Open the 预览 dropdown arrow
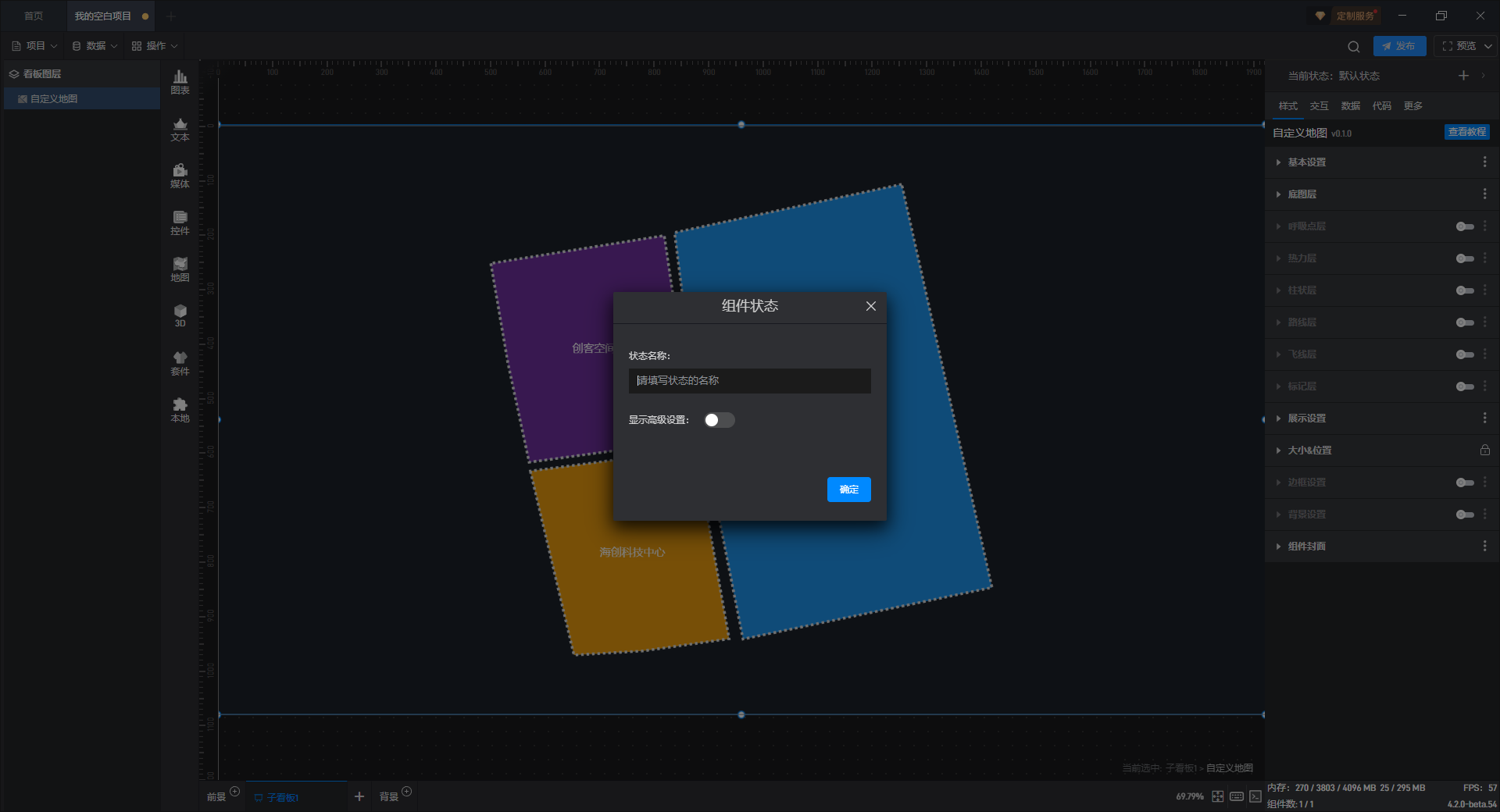 click(x=1487, y=46)
